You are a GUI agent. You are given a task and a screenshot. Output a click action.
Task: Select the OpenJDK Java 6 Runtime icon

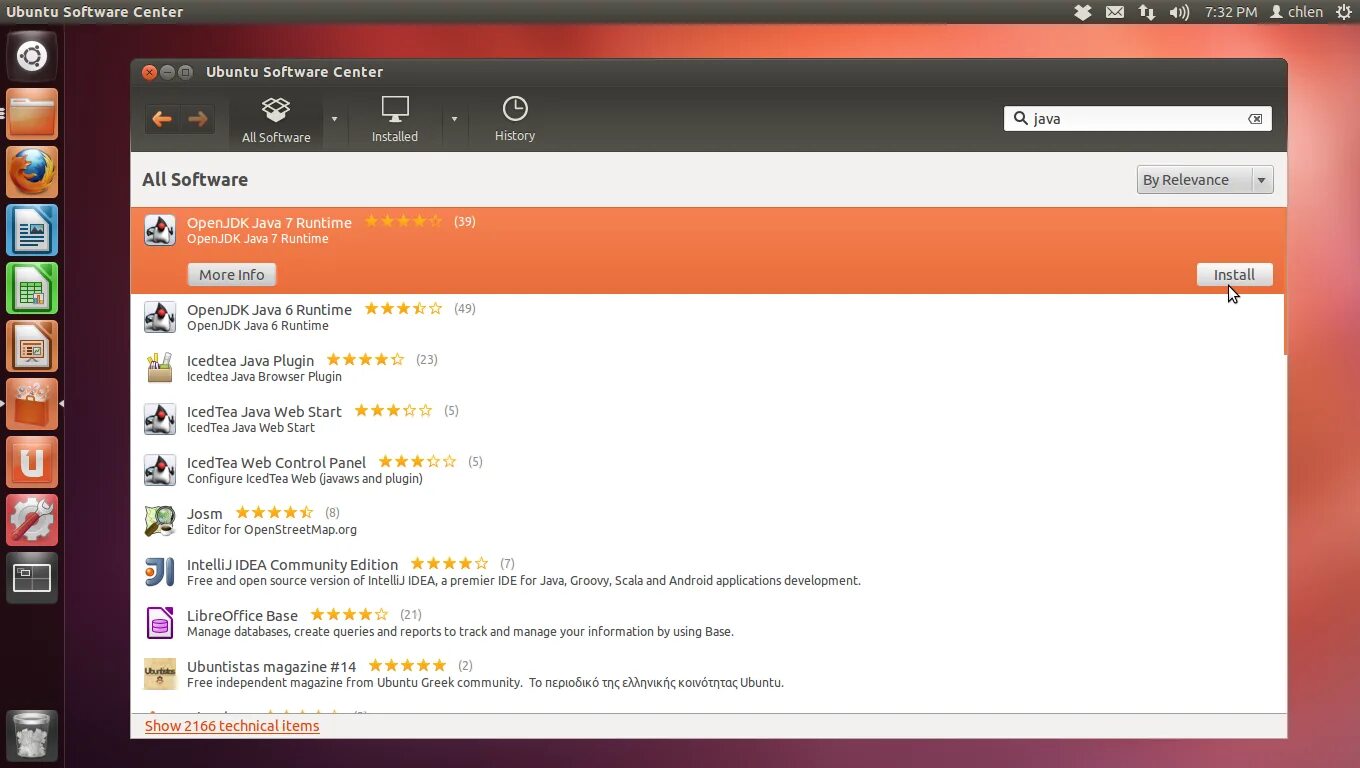point(160,317)
